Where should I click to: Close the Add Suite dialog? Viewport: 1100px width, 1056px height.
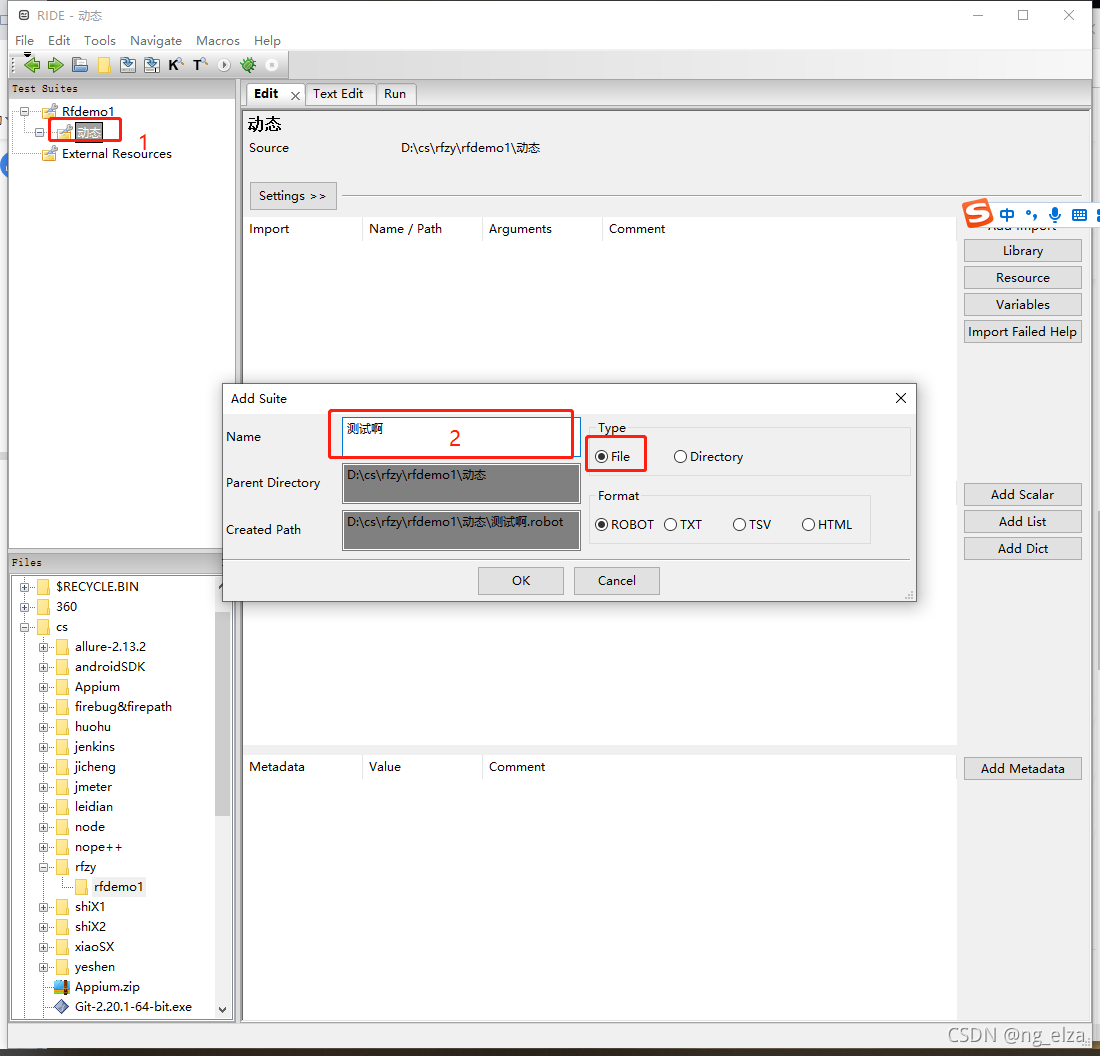tap(901, 398)
